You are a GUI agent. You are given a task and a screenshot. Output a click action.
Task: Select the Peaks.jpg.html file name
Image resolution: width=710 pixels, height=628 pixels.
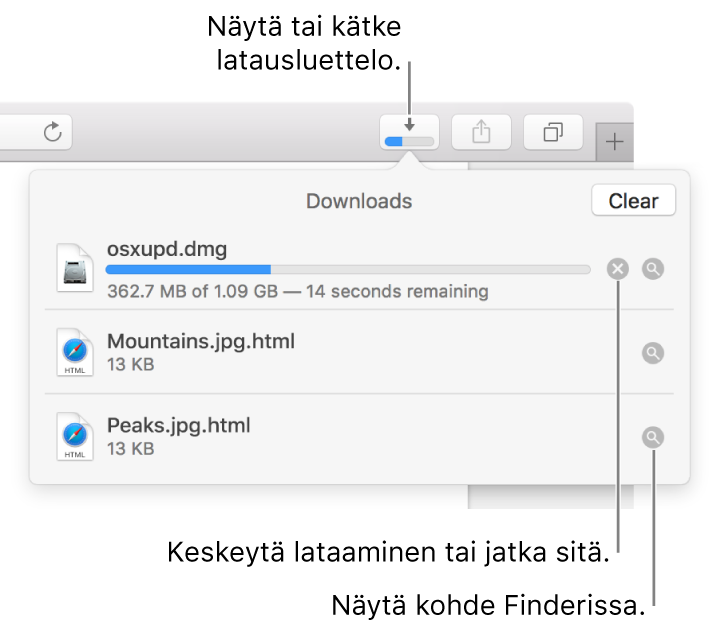178,426
